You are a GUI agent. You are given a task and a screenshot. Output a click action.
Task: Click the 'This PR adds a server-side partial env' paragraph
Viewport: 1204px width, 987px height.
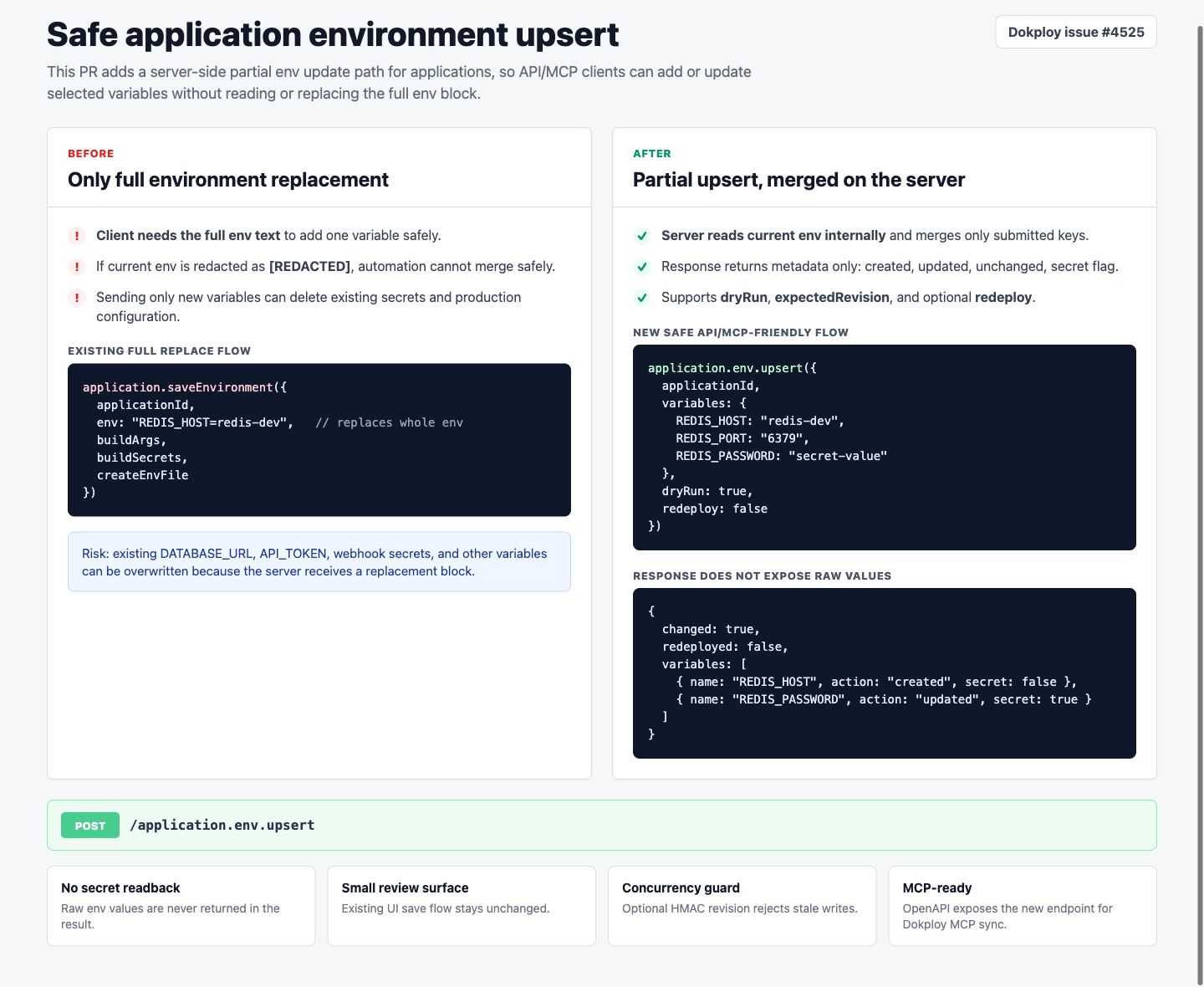pos(399,83)
